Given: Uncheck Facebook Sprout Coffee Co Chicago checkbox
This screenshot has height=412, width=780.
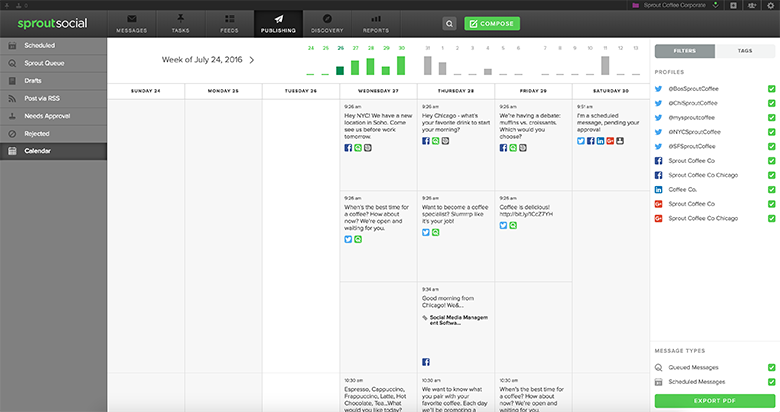Looking at the screenshot, I should click(x=772, y=175).
